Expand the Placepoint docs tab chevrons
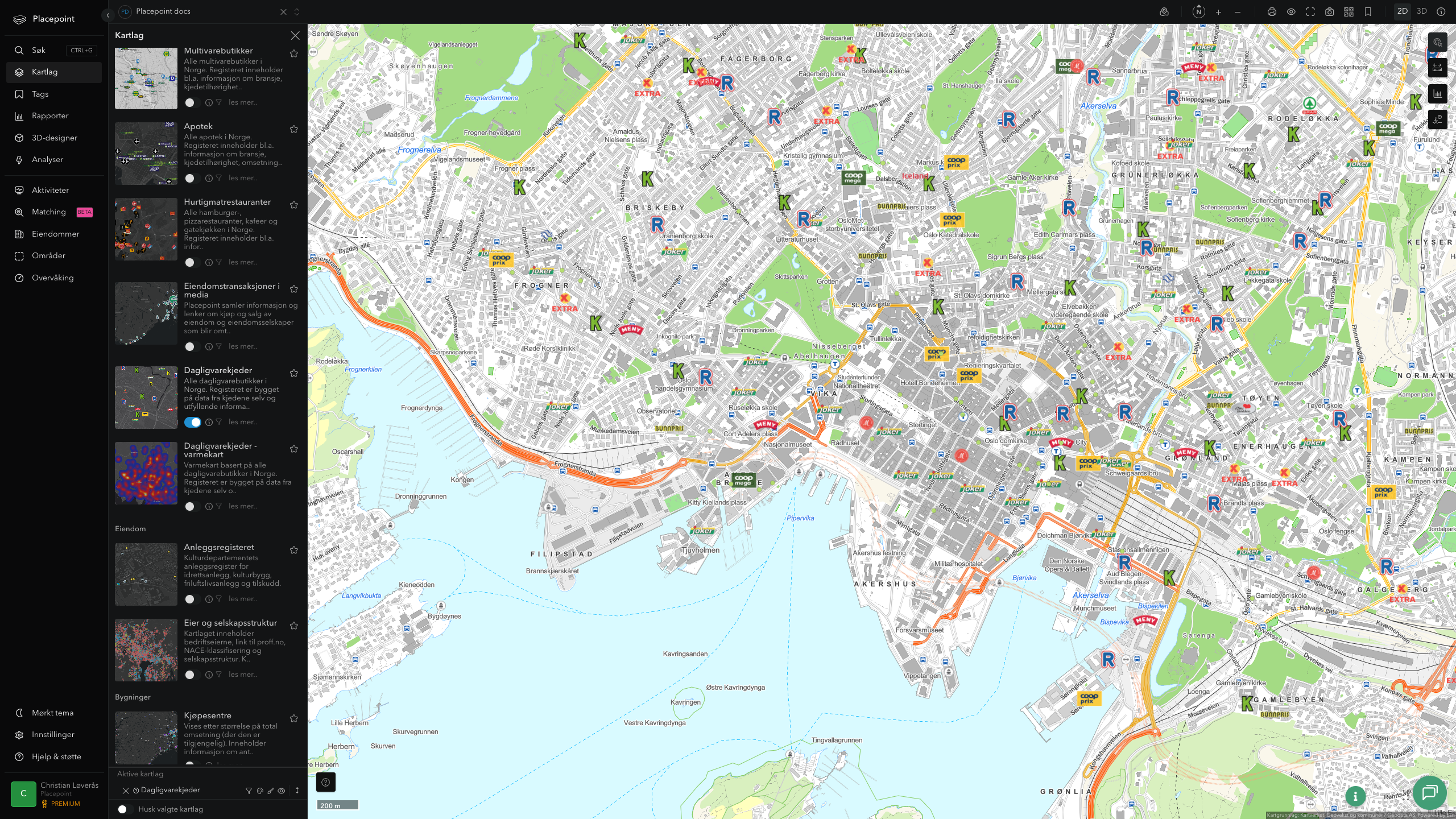The image size is (1456, 819). coord(296,12)
